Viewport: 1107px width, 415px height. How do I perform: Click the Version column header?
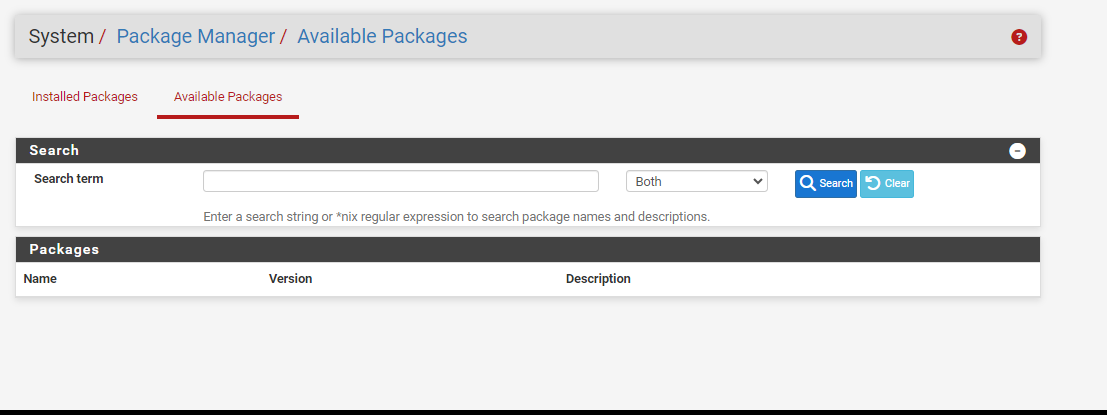point(290,279)
